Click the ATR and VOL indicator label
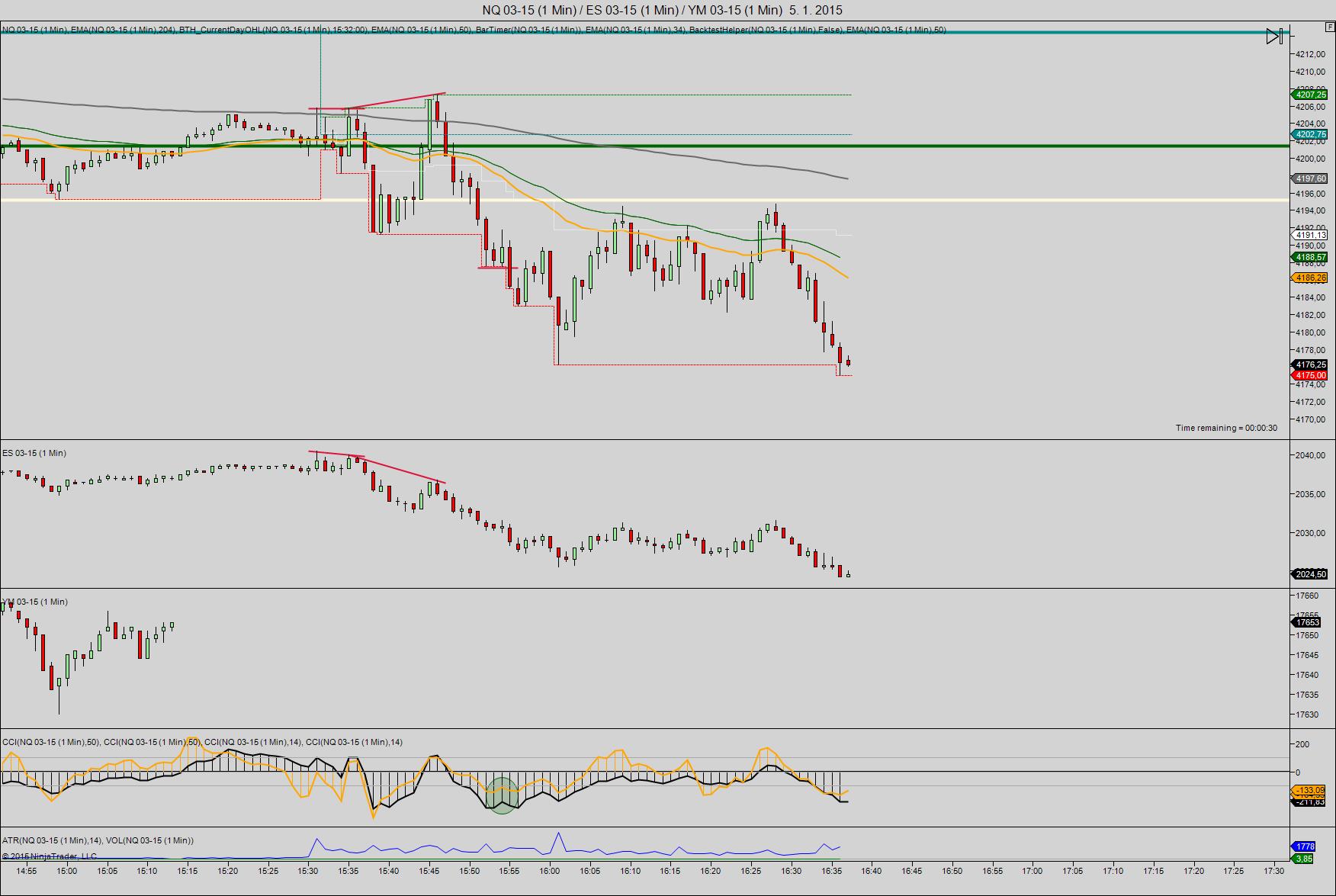The image size is (1336, 896). pos(98,840)
